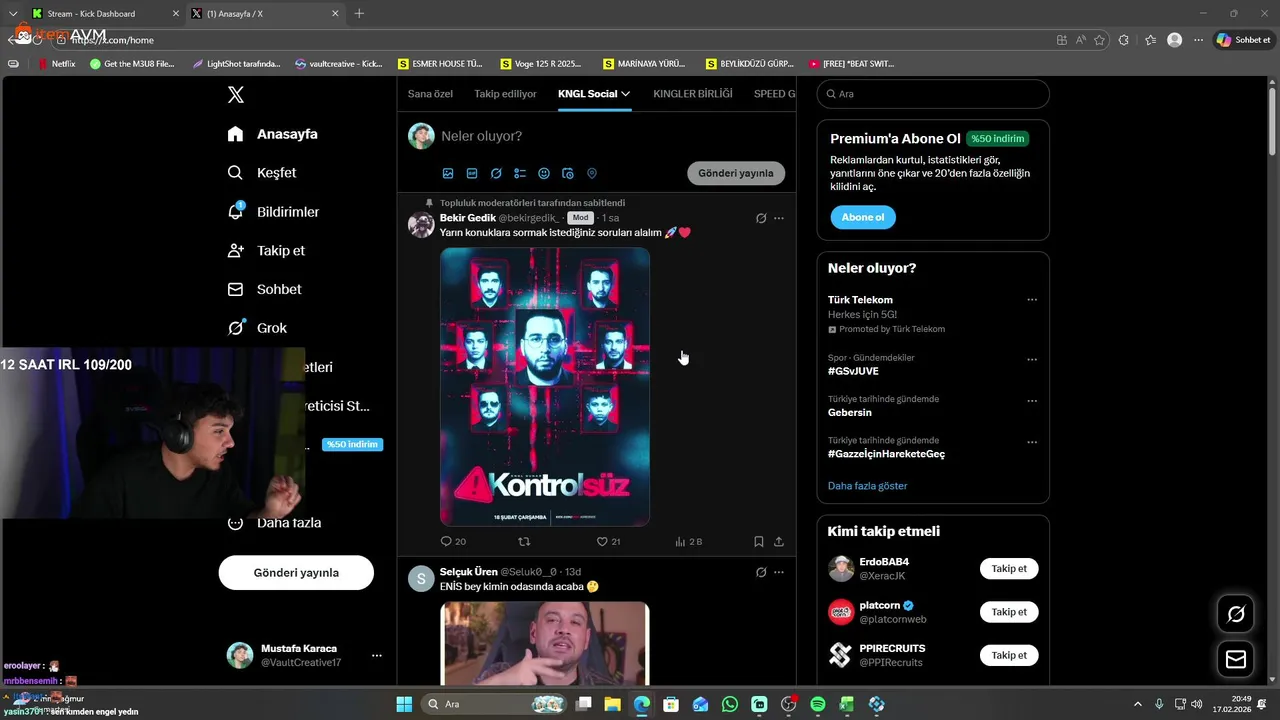Viewport: 1280px width, 720px height.
Task: Bookmark Bekir Gedik's post
Action: click(759, 541)
